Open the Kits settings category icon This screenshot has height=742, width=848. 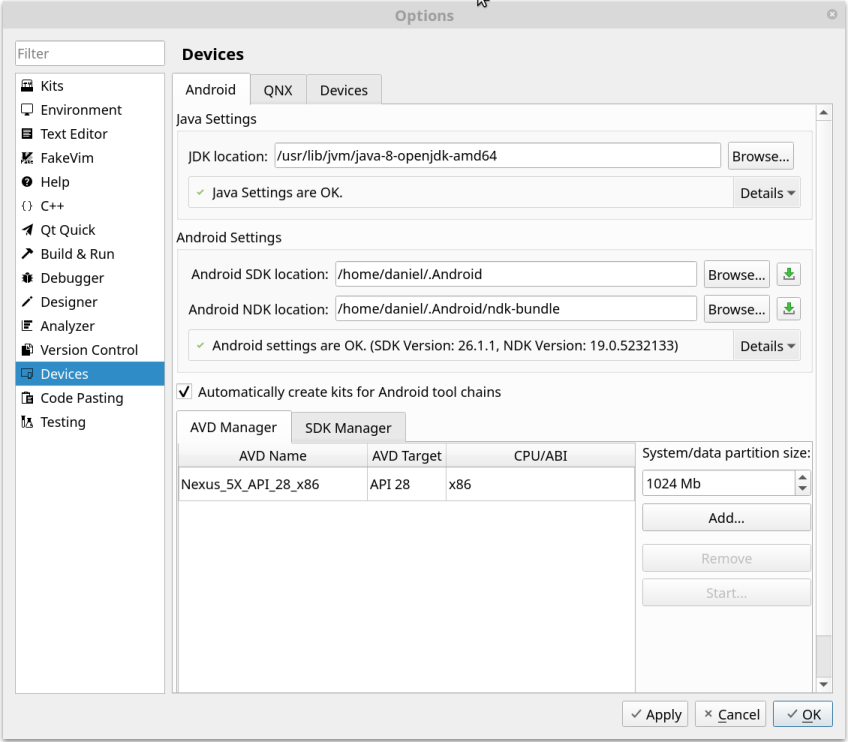[x=27, y=85]
